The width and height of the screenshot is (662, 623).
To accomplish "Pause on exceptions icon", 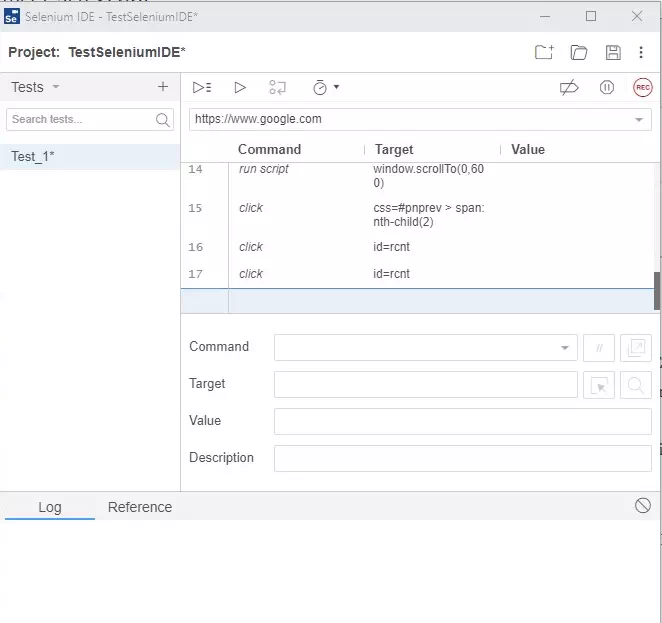I will tap(607, 87).
